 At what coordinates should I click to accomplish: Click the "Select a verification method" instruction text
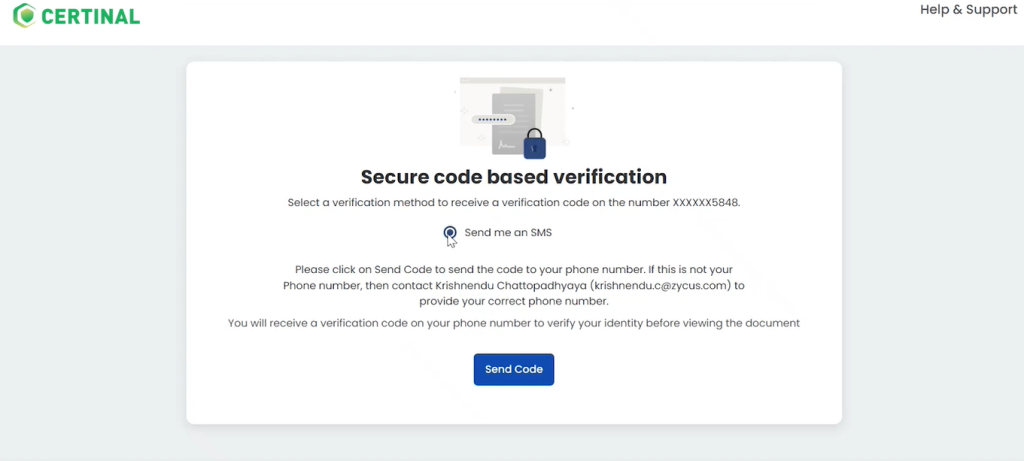pyautogui.click(x=514, y=202)
